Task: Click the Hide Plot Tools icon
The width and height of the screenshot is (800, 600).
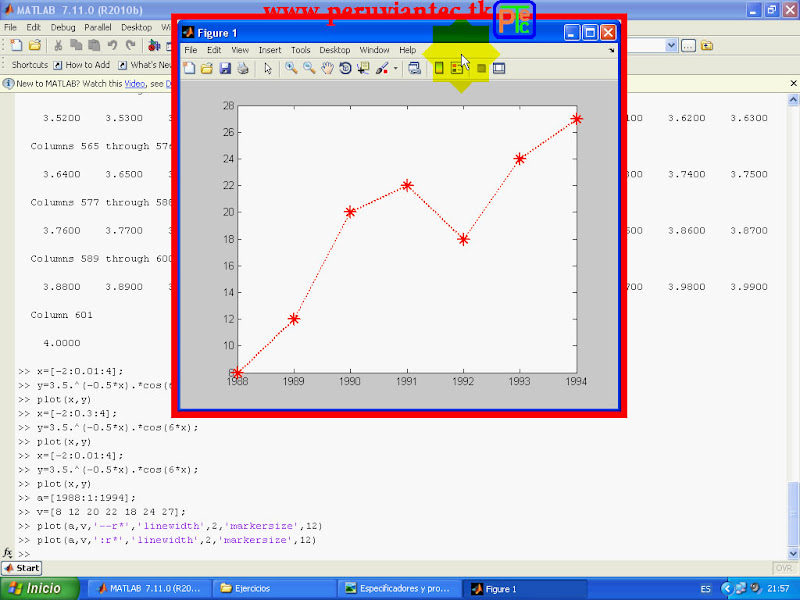Action: pyautogui.click(x=481, y=68)
